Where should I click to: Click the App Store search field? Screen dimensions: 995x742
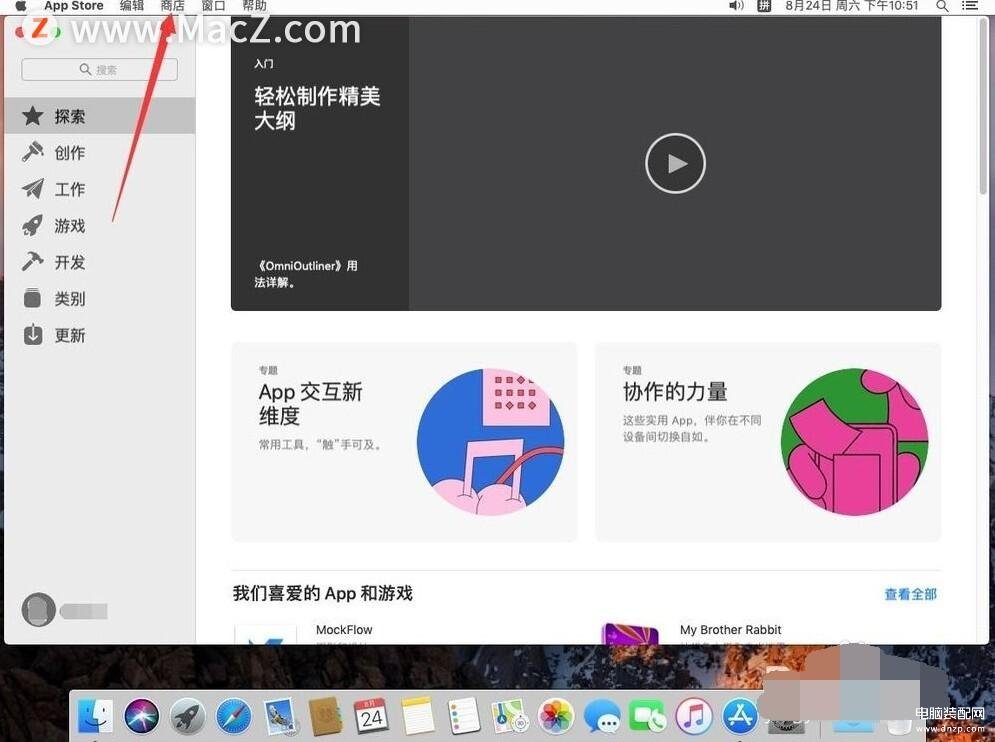[x=99, y=69]
